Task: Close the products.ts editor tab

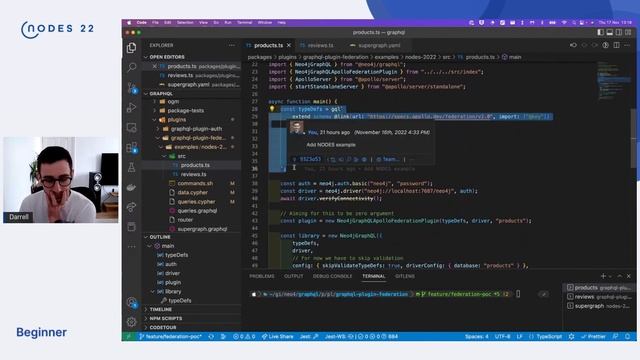Action: (x=289, y=45)
